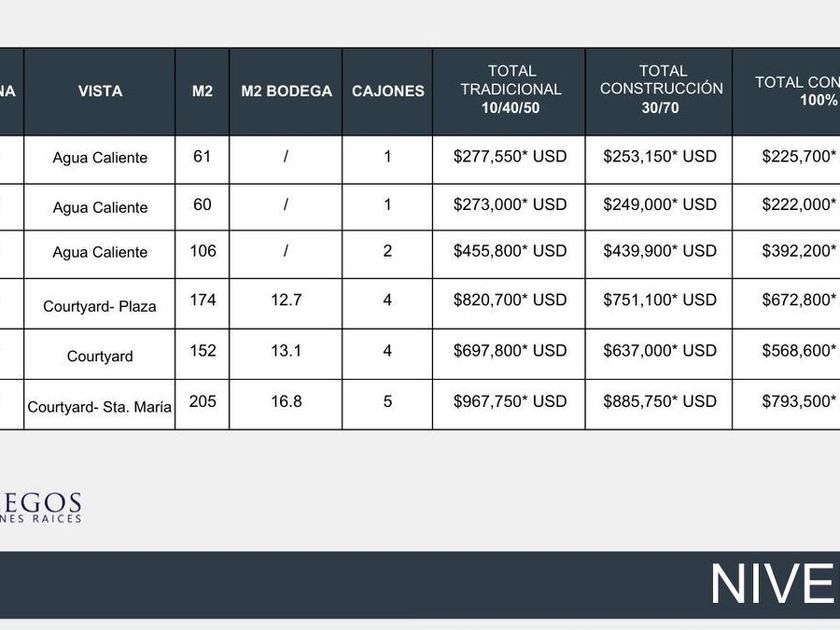The height and width of the screenshot is (630, 840).
Task: Select the $455,800* USD price
Action: (510, 251)
